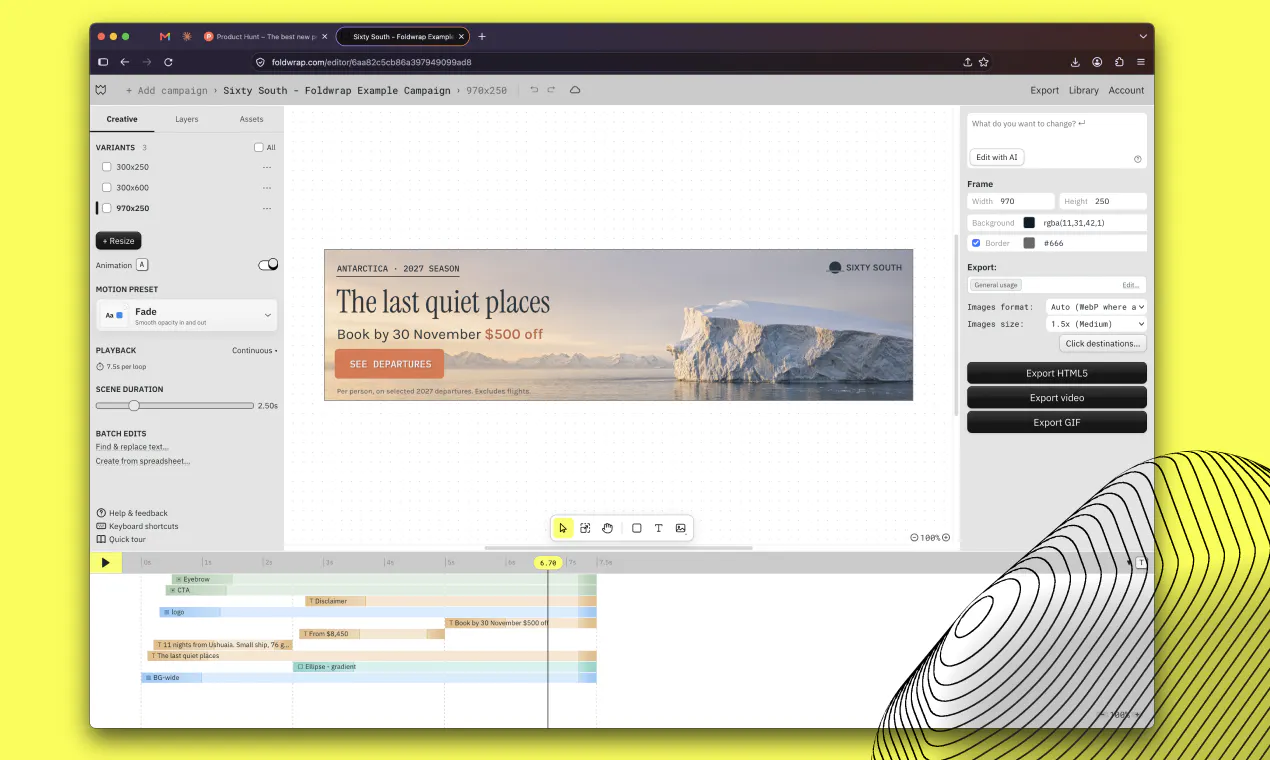Click the AI prompt help icon
The image size is (1270, 760).
coord(1138,159)
